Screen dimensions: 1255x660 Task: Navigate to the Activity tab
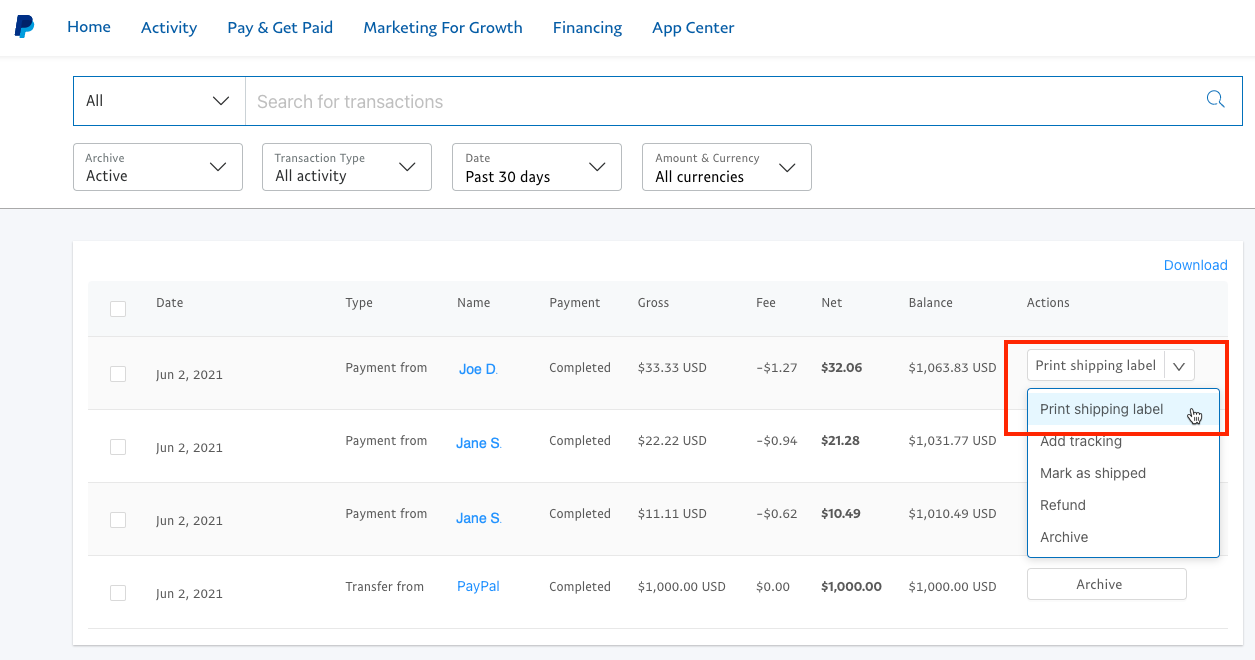tap(168, 27)
